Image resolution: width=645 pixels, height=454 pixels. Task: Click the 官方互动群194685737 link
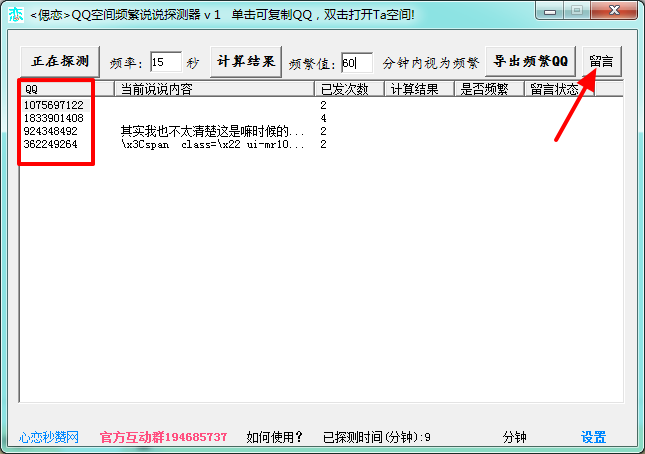tap(163, 437)
